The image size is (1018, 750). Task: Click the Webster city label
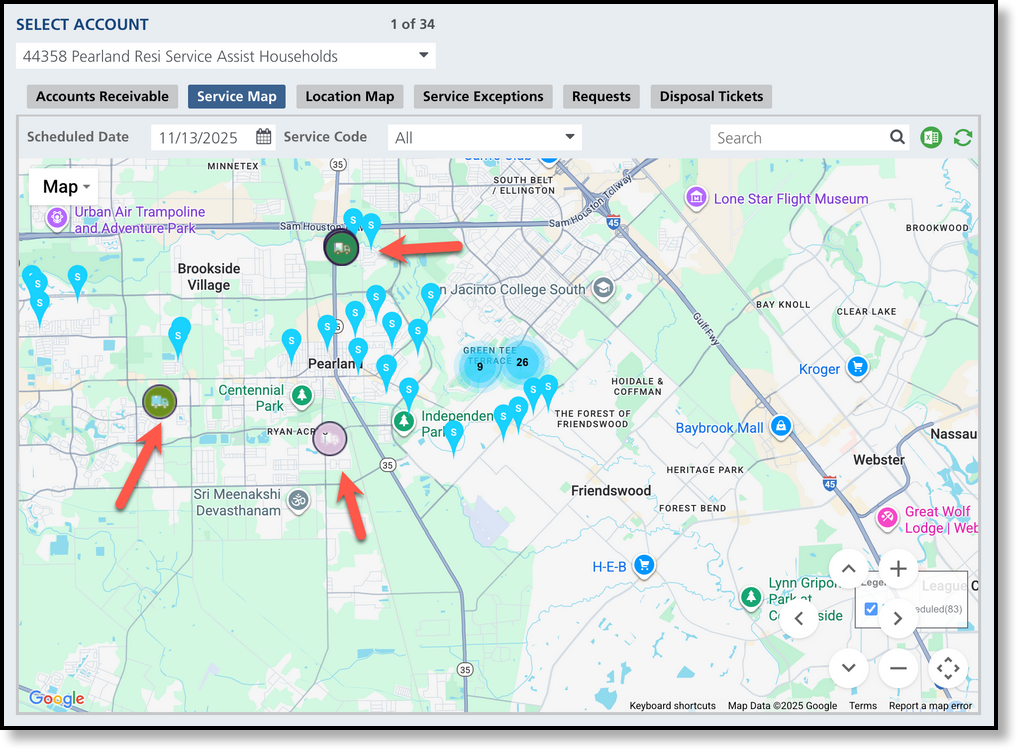(879, 460)
